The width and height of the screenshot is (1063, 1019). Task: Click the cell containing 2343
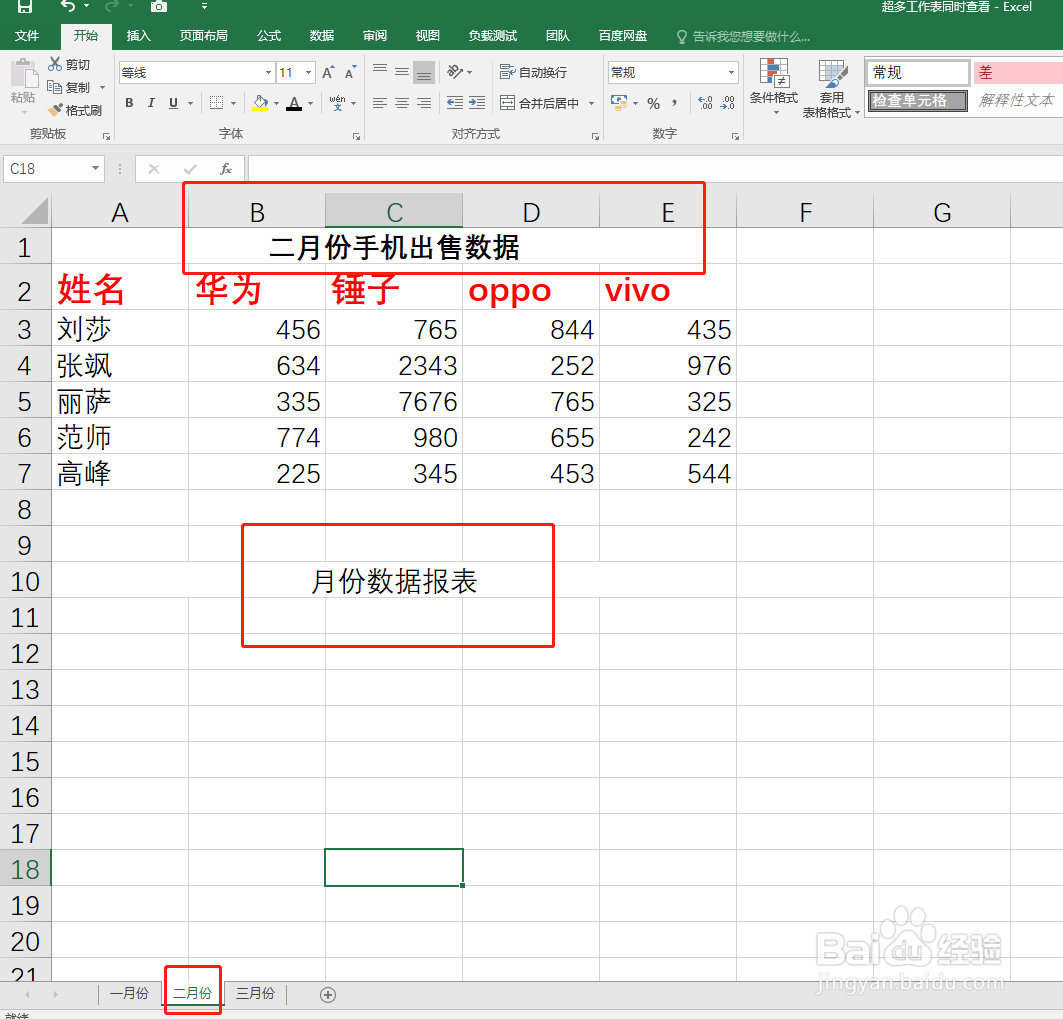tap(394, 365)
